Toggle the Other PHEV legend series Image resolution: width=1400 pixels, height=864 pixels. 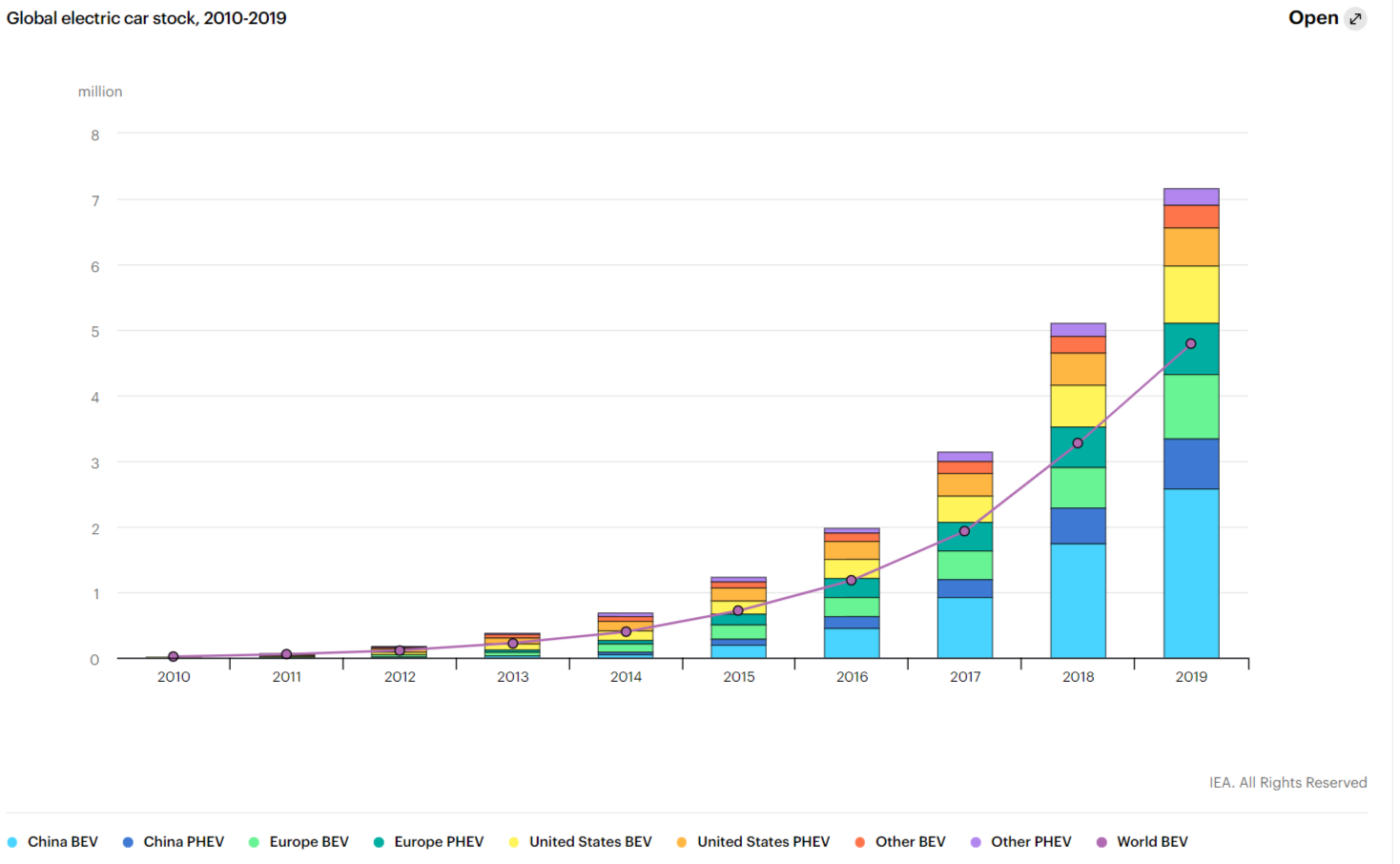(1020, 842)
